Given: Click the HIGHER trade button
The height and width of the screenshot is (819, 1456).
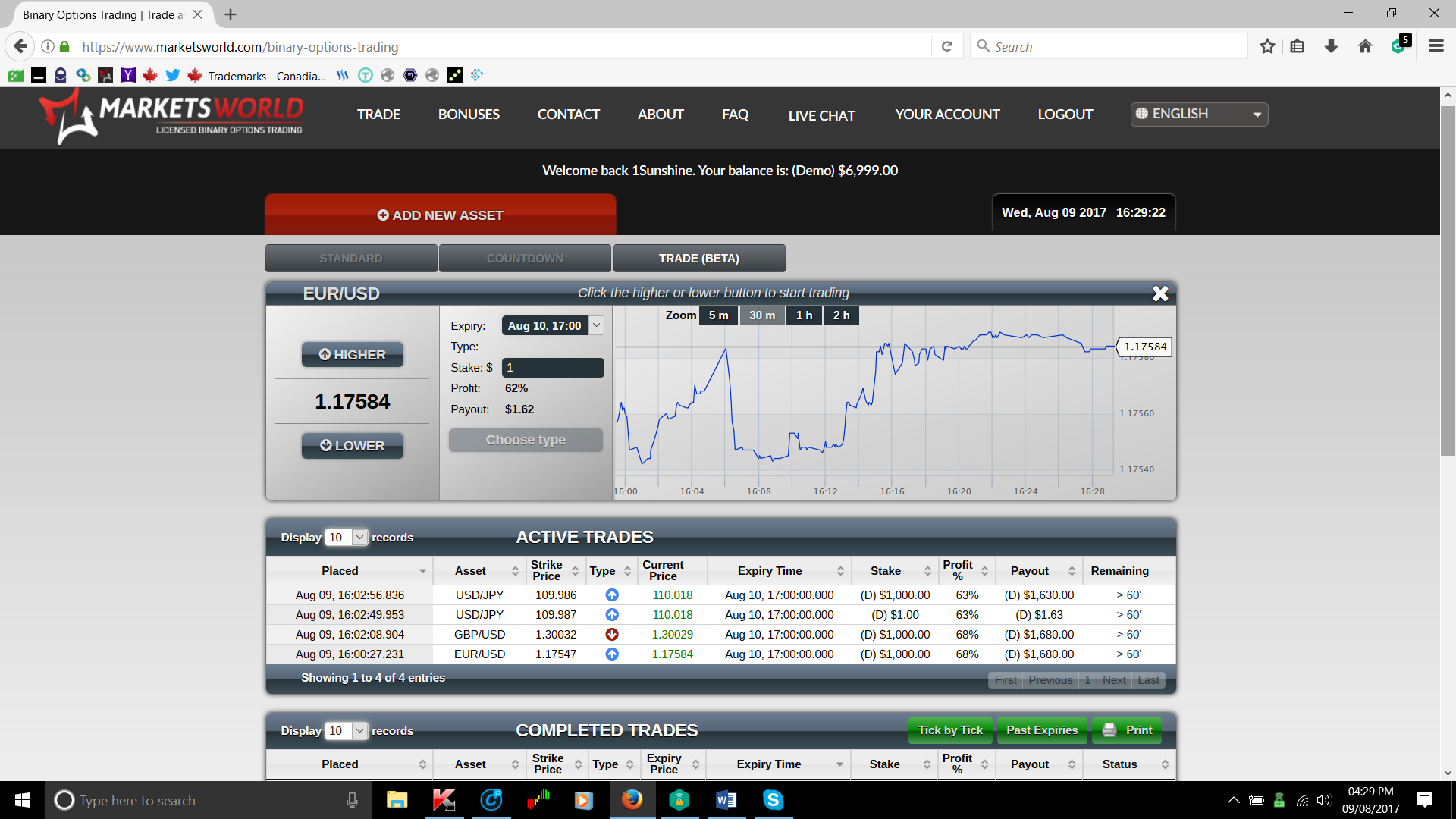Looking at the screenshot, I should [x=353, y=355].
